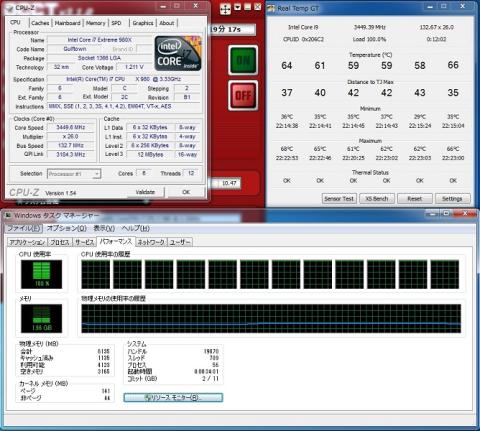Switch to the ネットワーク tab
480x431 pixels.
(x=151, y=242)
